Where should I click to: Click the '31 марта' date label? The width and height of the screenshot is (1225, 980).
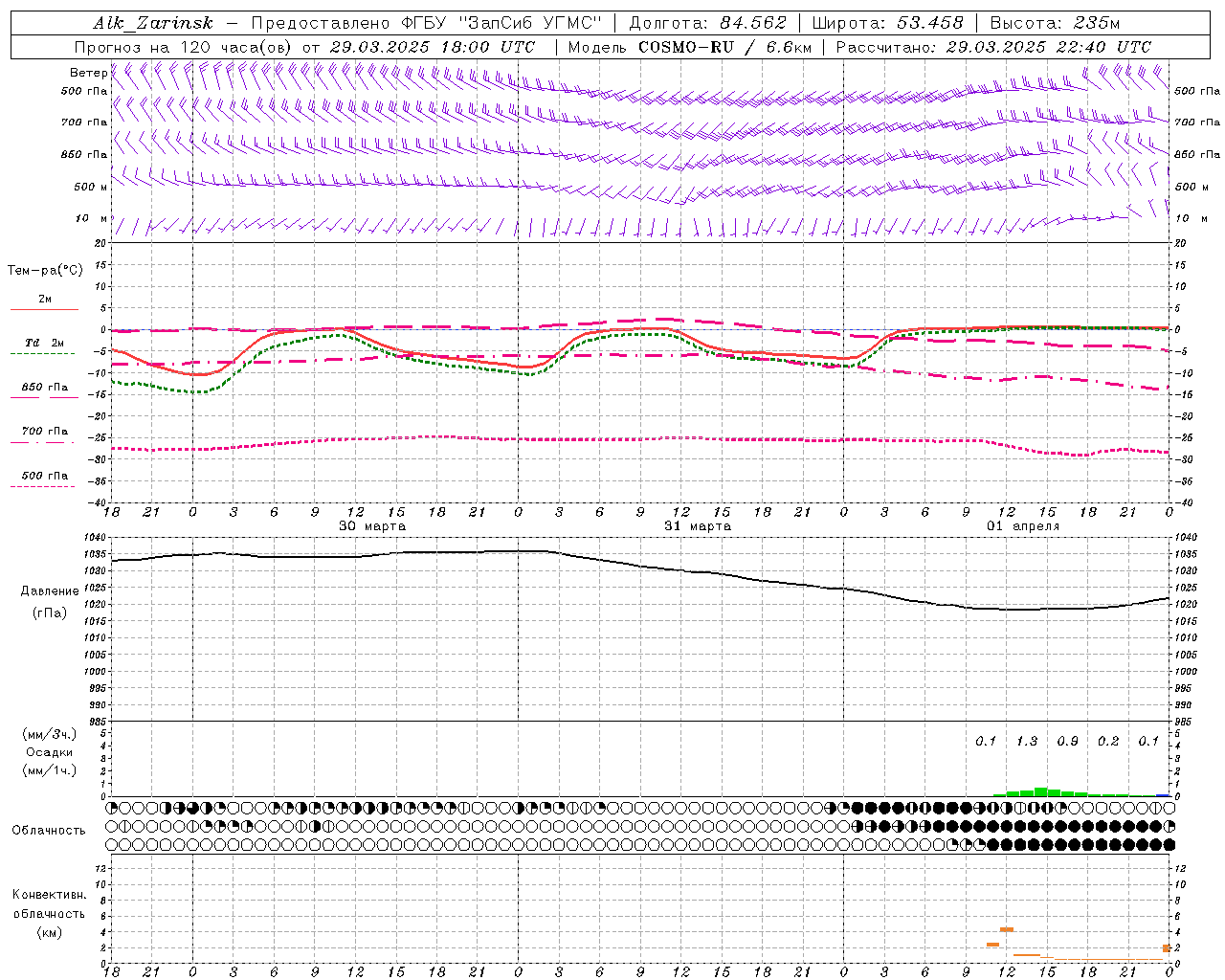click(x=698, y=526)
